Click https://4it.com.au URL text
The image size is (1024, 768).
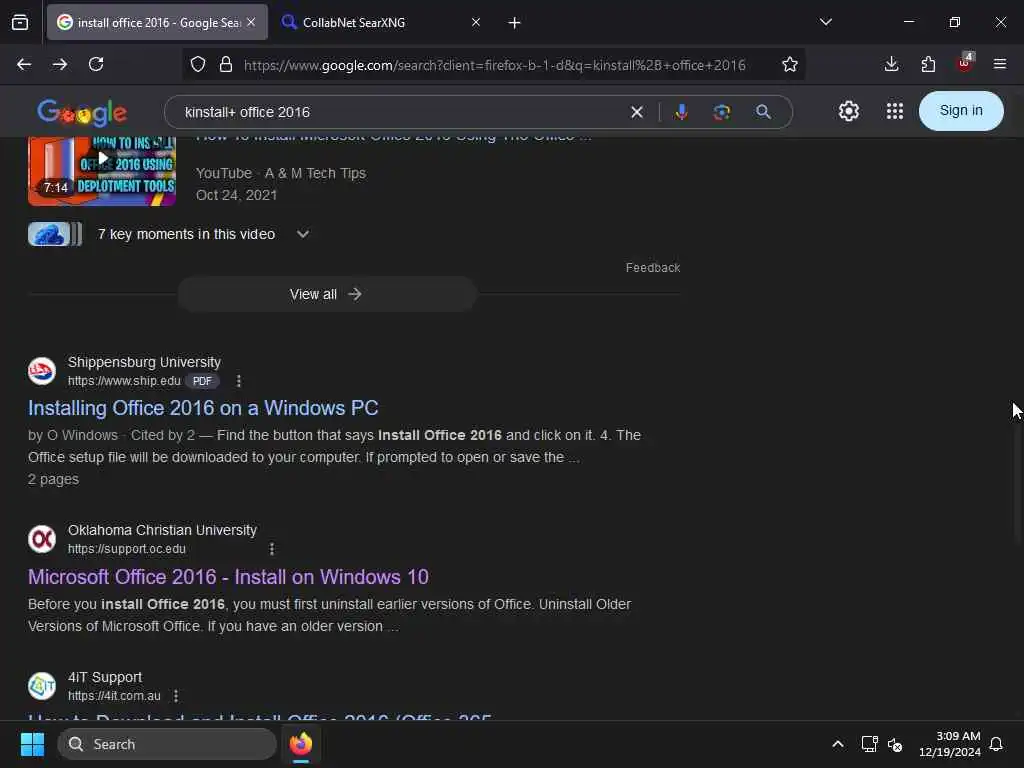coord(114,696)
